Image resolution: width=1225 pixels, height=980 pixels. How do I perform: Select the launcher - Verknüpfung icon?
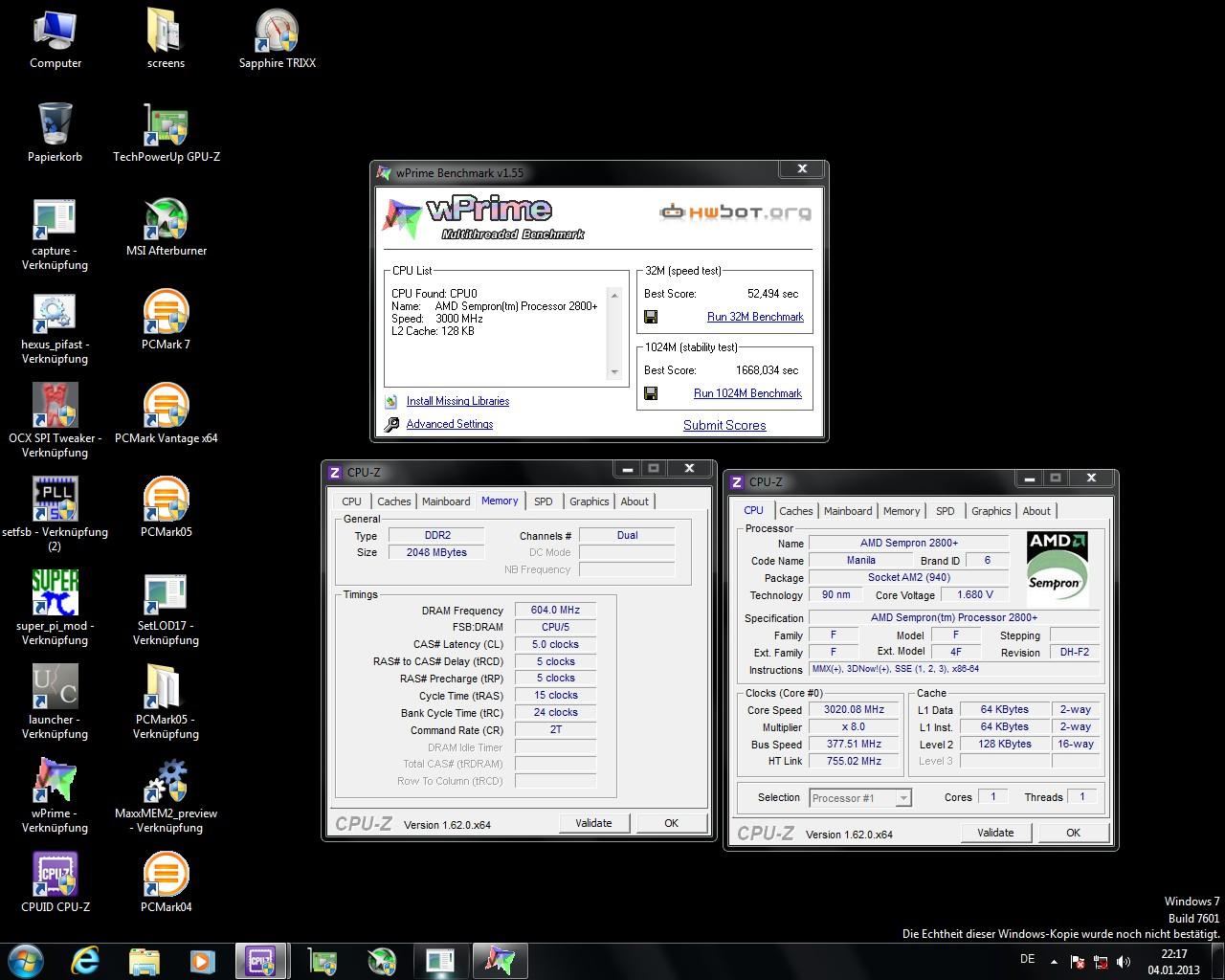[56, 702]
